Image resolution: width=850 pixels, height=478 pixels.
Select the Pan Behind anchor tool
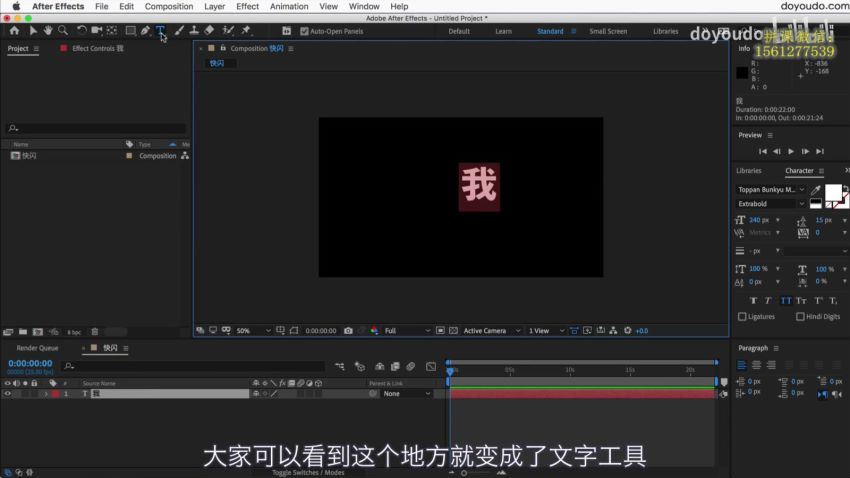point(112,31)
